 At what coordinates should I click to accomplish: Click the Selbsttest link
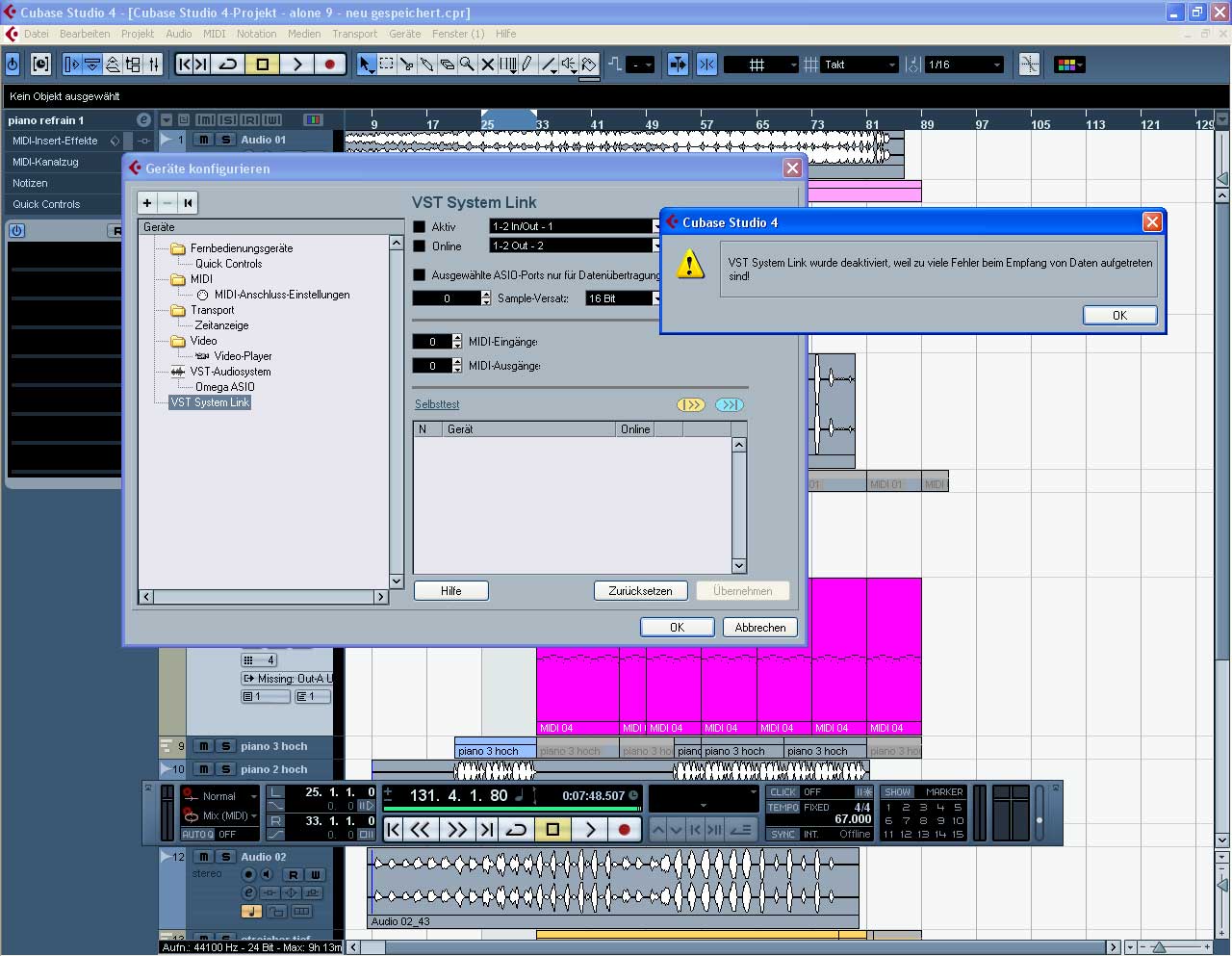pyautogui.click(x=437, y=404)
